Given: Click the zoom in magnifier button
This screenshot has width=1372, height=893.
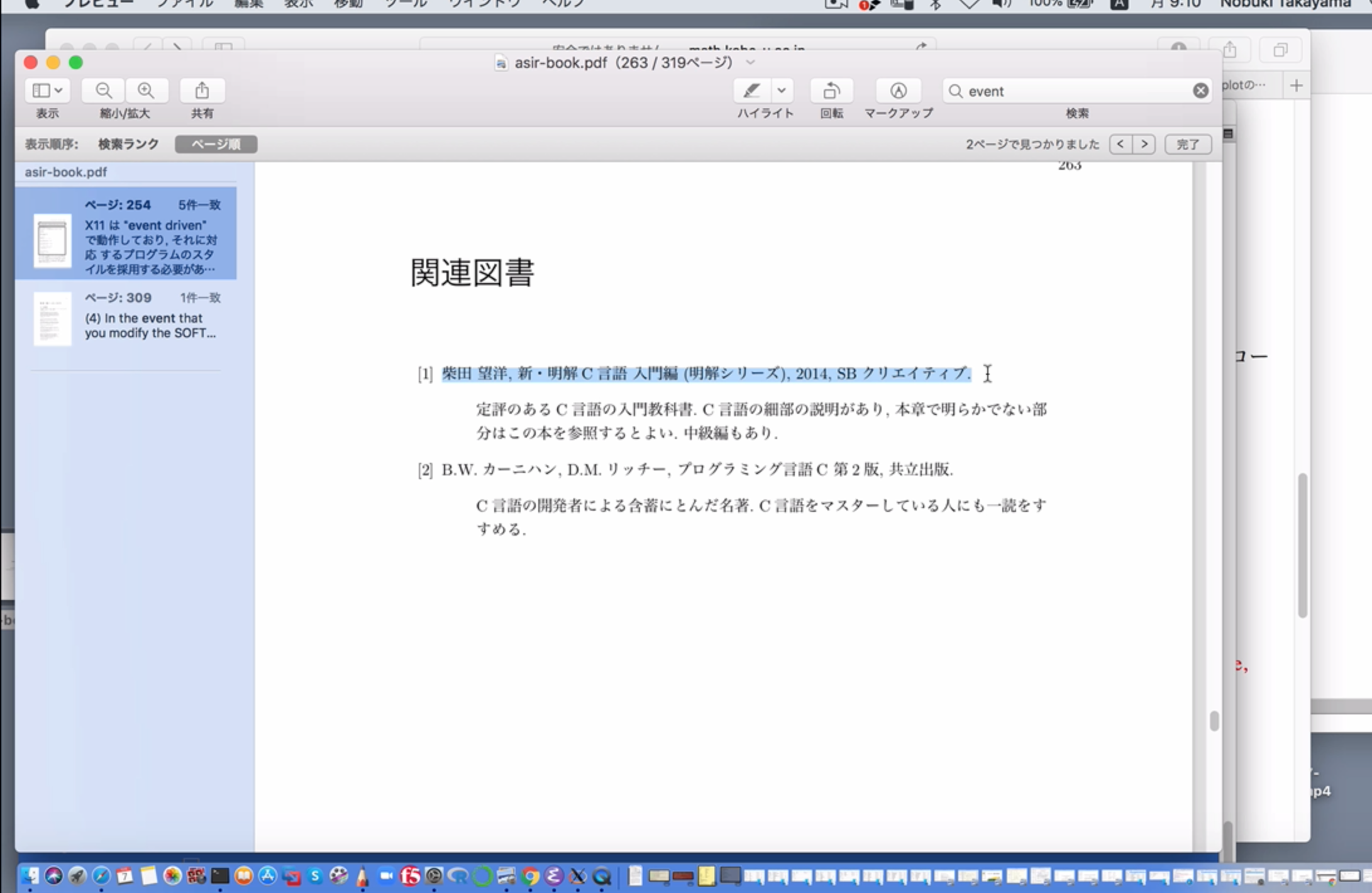Looking at the screenshot, I should pyautogui.click(x=147, y=91).
